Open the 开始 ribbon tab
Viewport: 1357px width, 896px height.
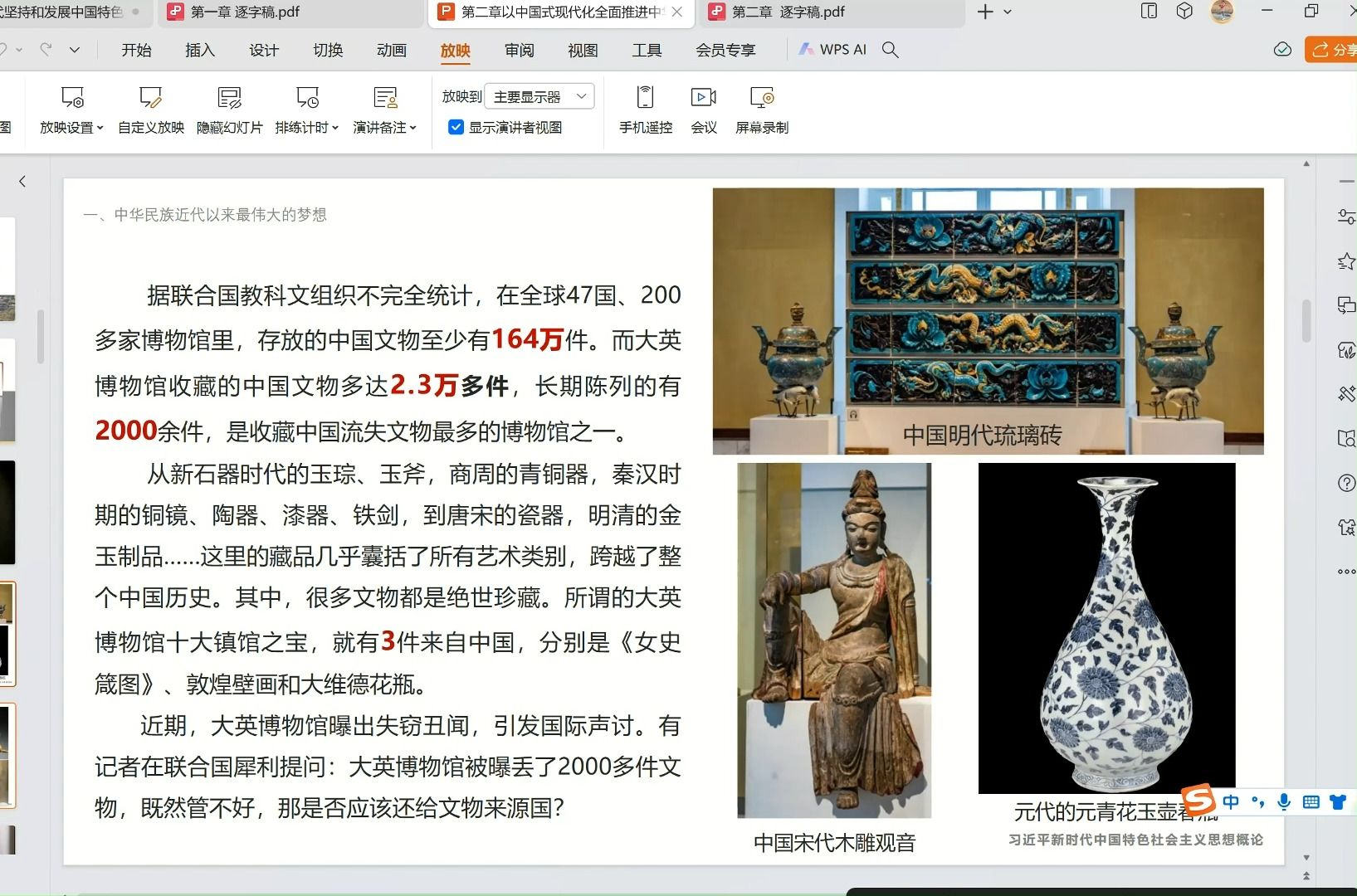tap(136, 50)
